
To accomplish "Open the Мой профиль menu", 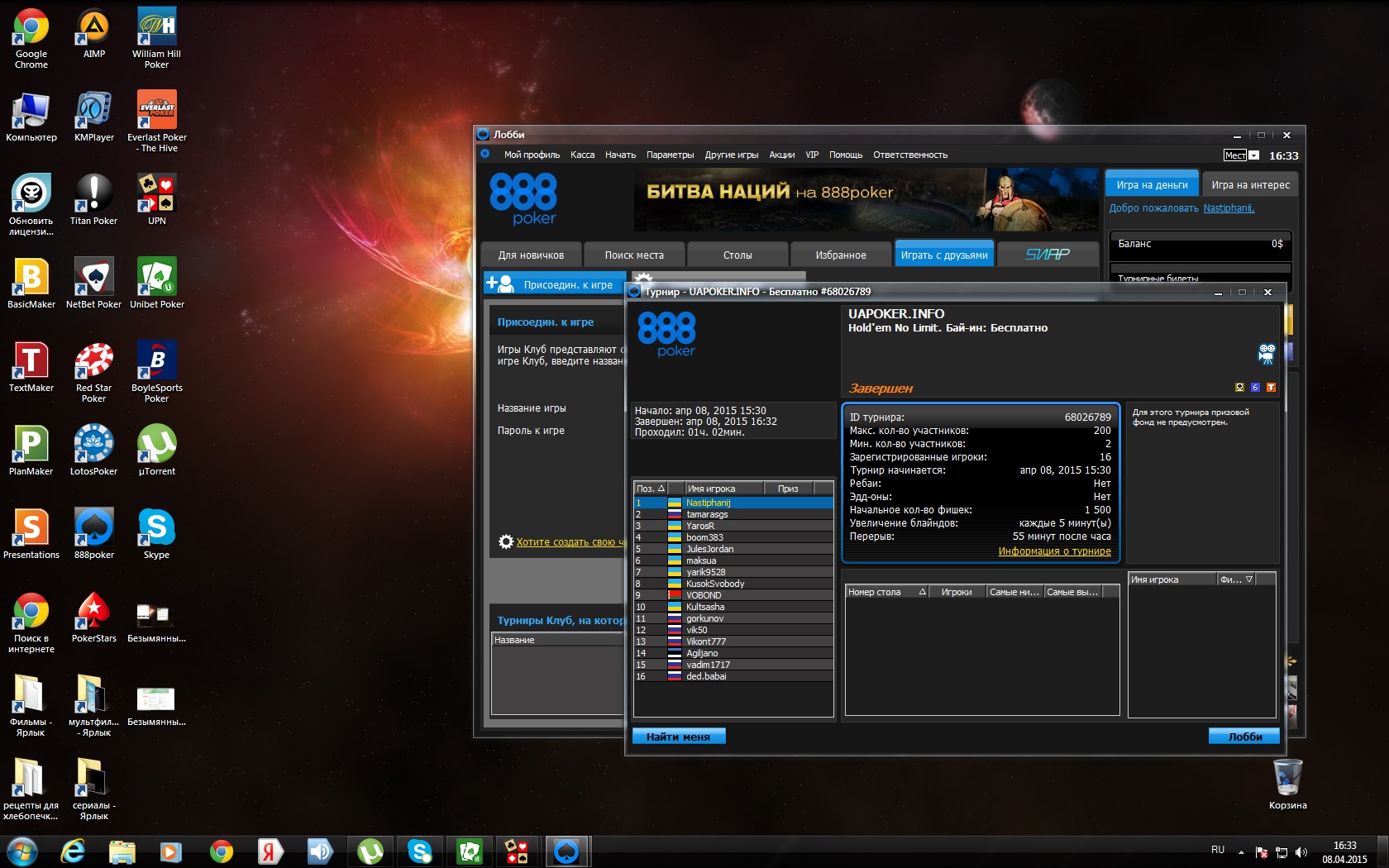I will click(x=532, y=155).
